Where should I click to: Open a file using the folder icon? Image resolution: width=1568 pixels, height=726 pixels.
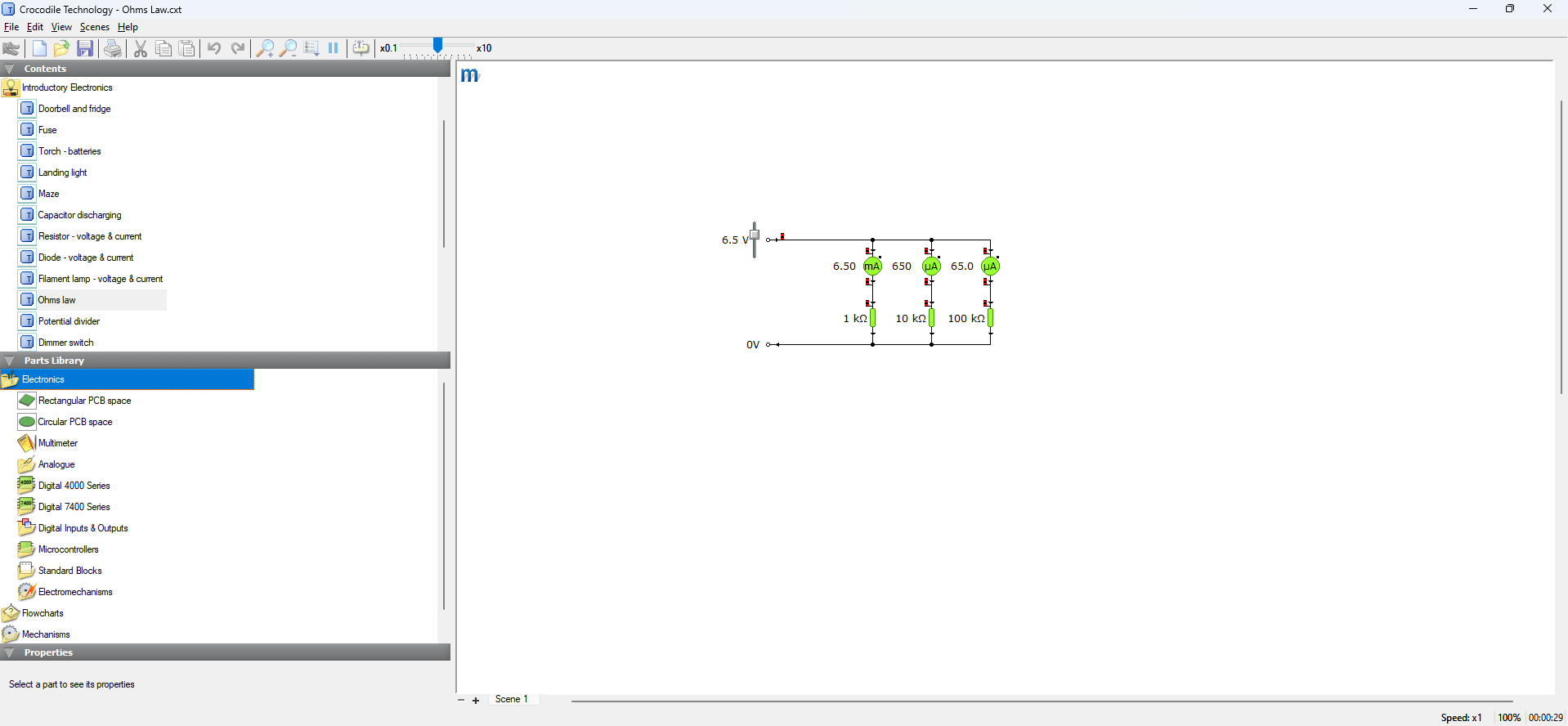(x=61, y=48)
